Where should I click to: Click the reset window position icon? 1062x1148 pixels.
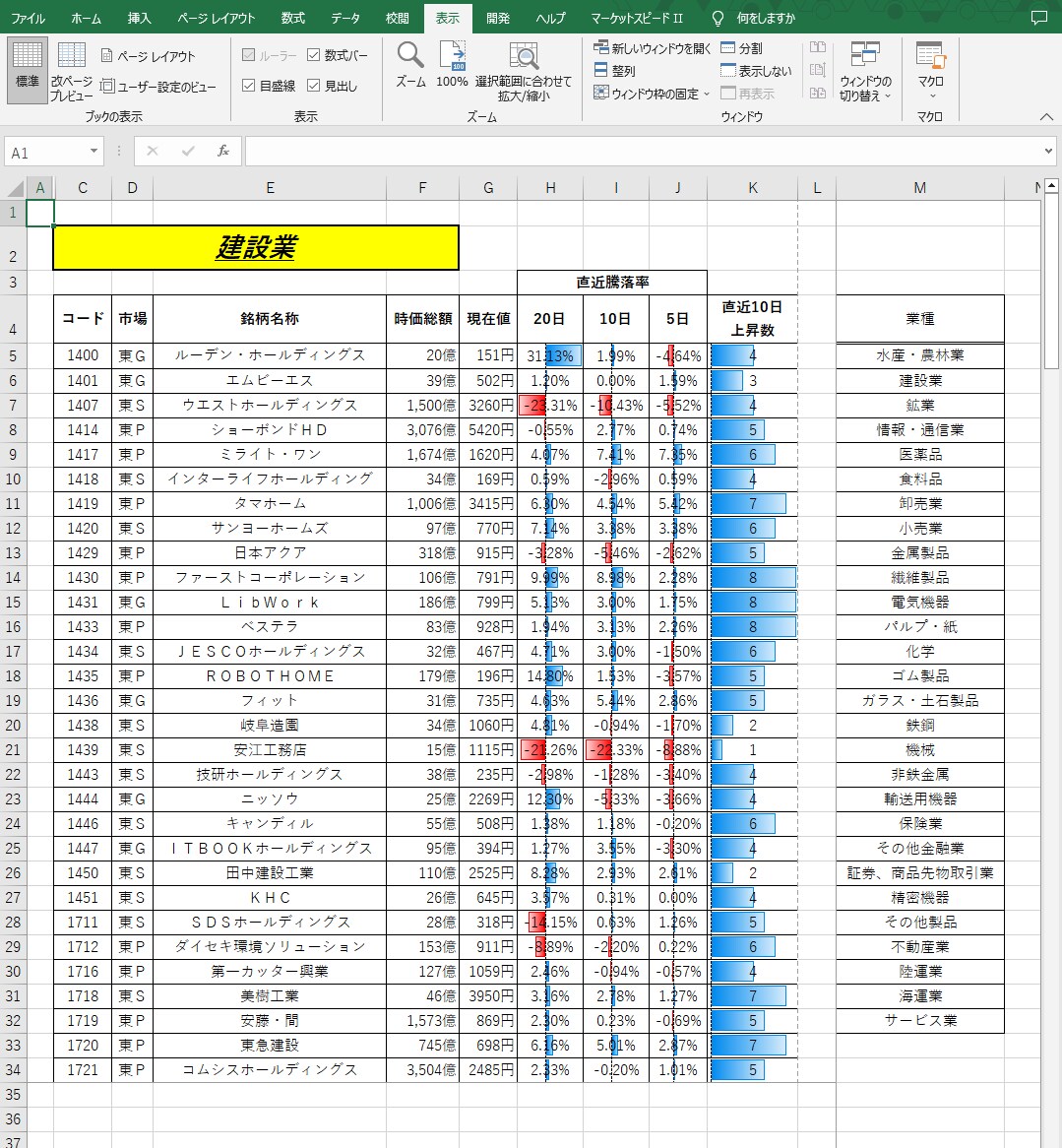pyautogui.click(x=818, y=93)
